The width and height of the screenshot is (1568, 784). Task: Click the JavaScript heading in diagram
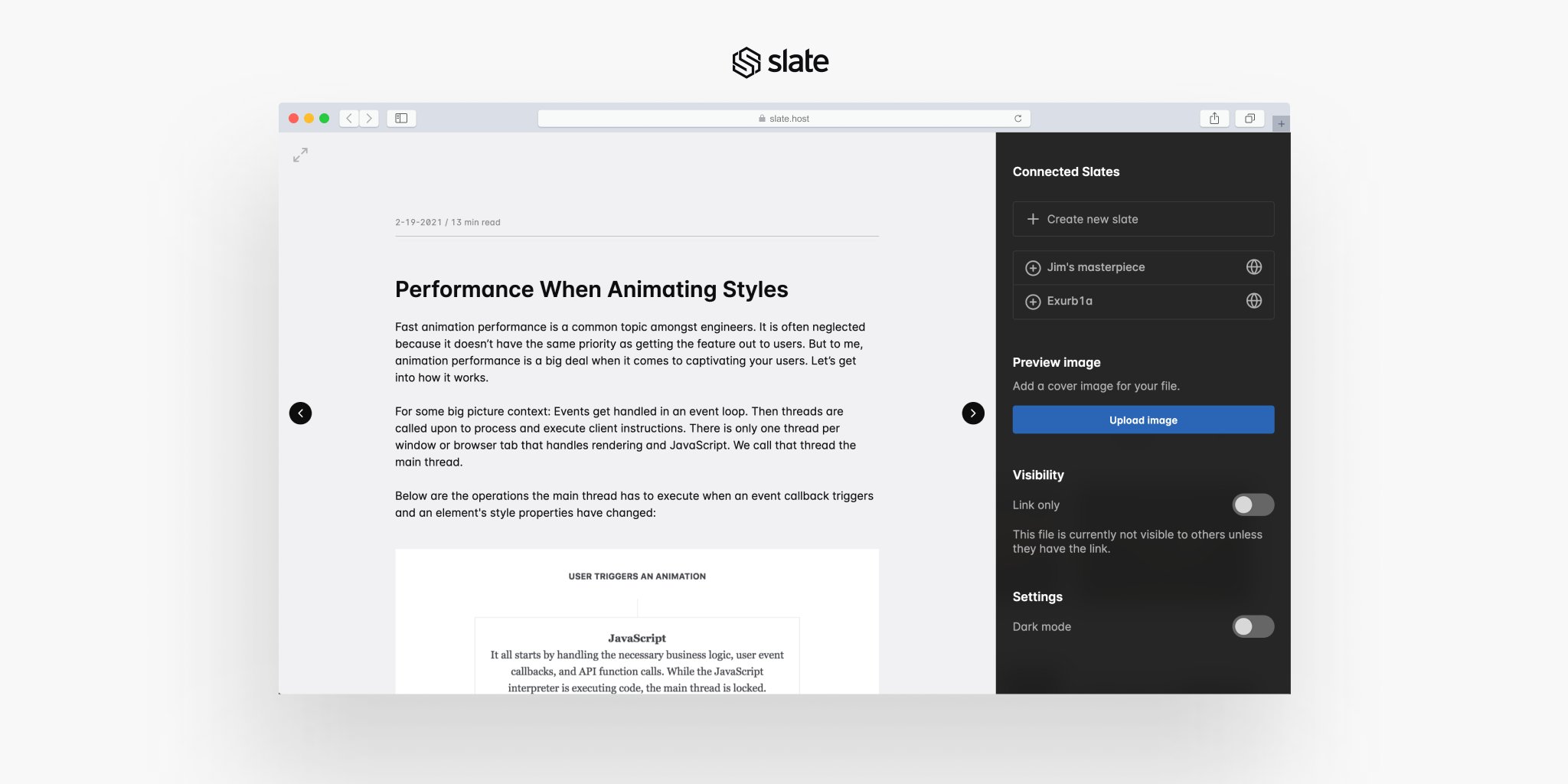click(x=637, y=638)
